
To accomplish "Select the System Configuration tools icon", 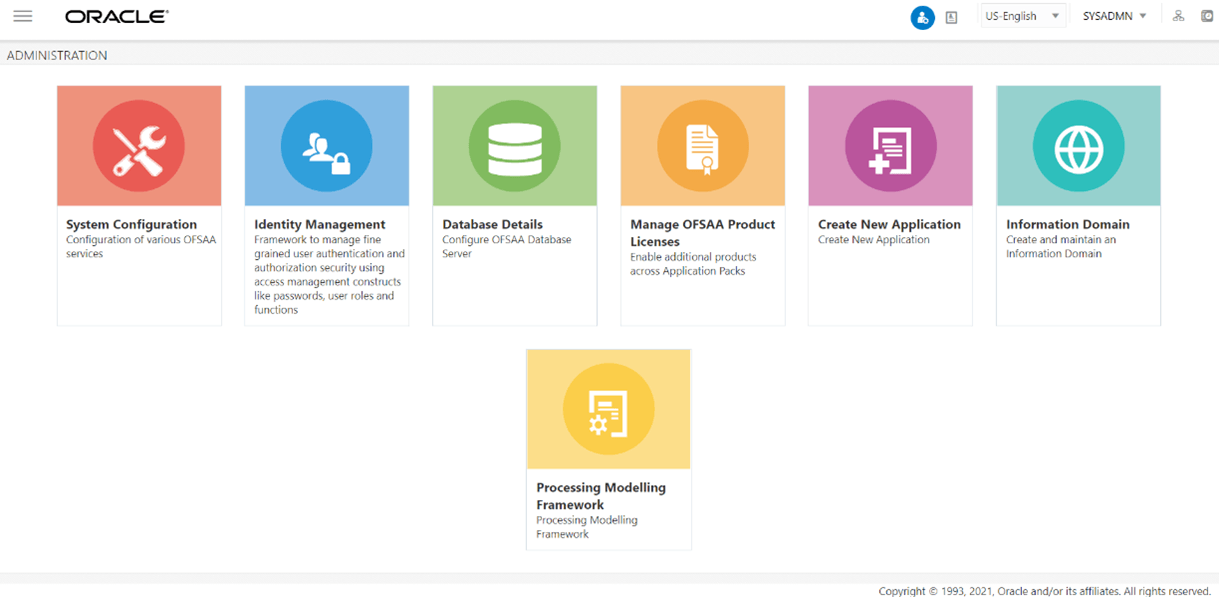I will tap(138, 145).
